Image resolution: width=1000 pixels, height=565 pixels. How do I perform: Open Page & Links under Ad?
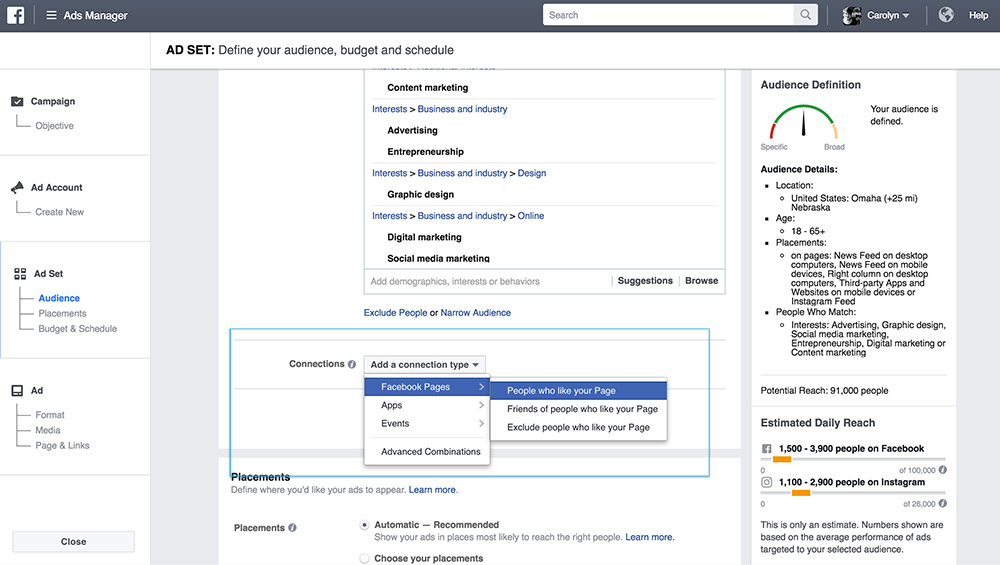tap(62, 445)
